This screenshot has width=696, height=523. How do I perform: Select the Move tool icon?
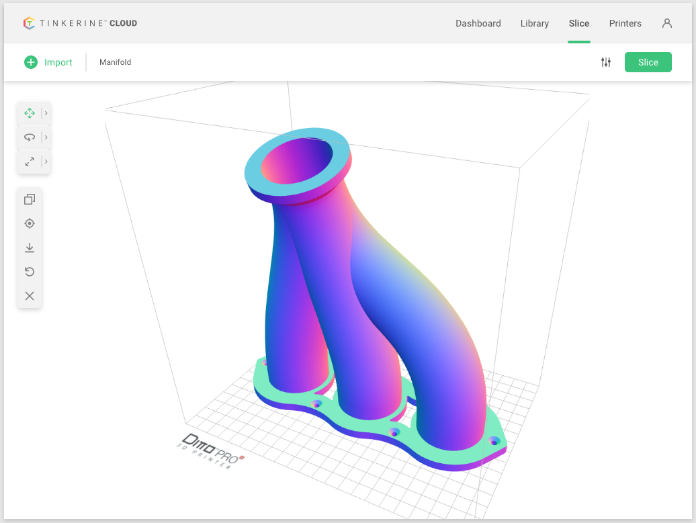(29, 113)
